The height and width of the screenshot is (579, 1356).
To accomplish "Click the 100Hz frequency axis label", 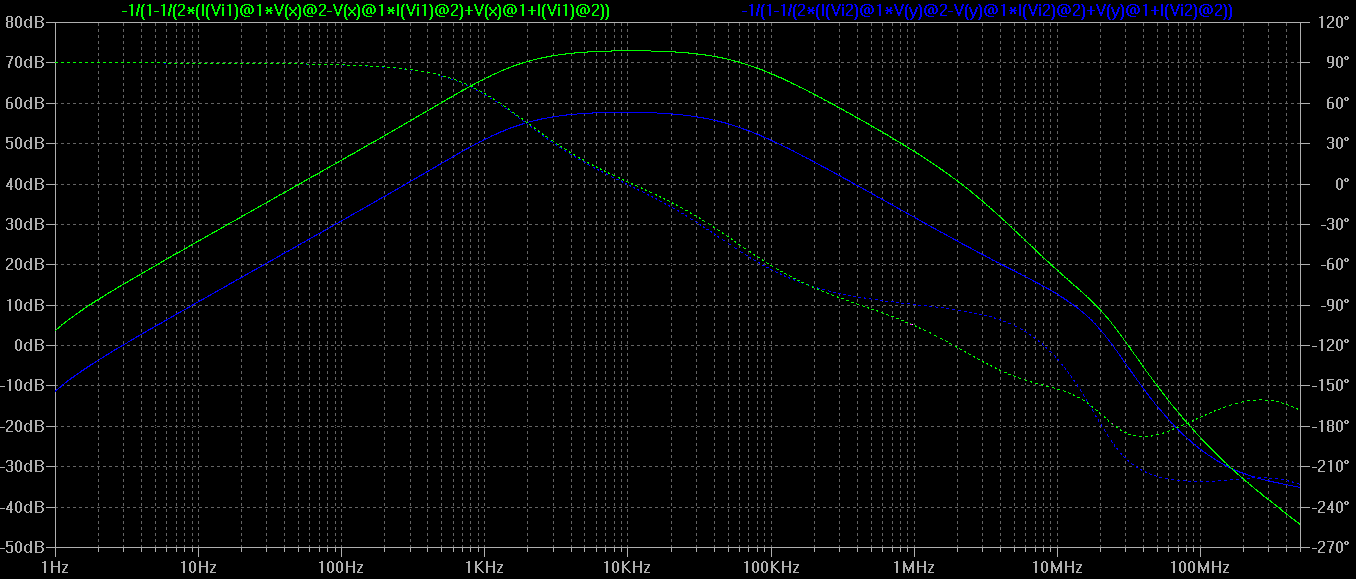I will click(x=341, y=567).
